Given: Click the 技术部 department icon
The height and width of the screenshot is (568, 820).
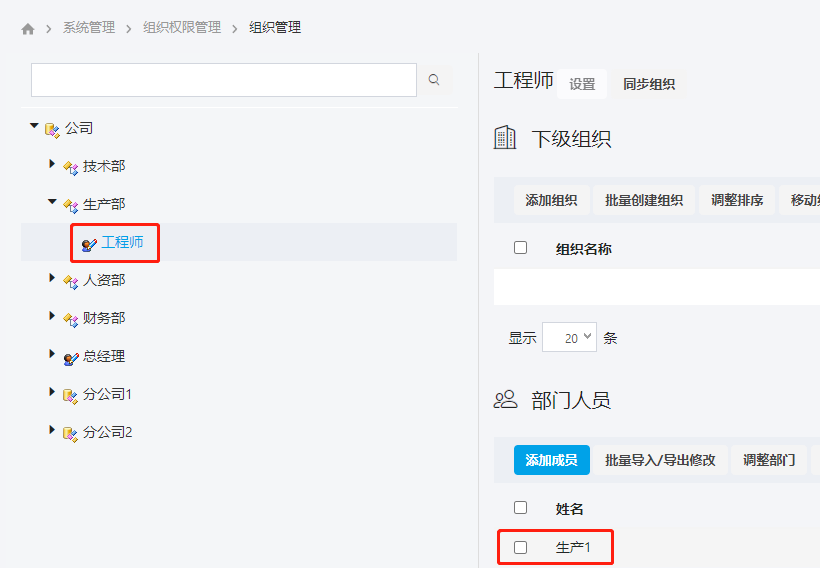Looking at the screenshot, I should pyautogui.click(x=71, y=167).
